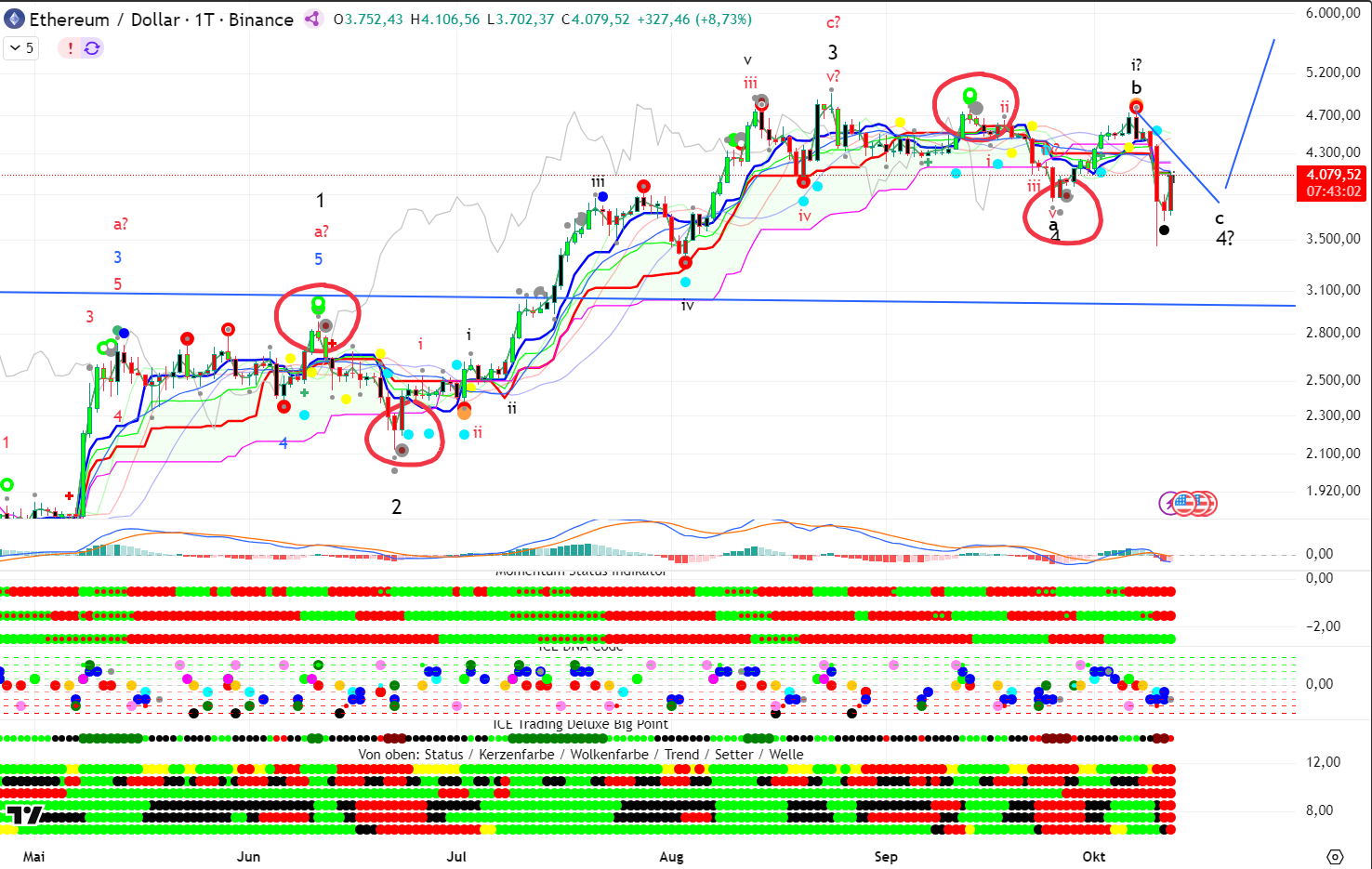Select the Momentum Status Indikator pane title

pyautogui.click(x=580, y=572)
